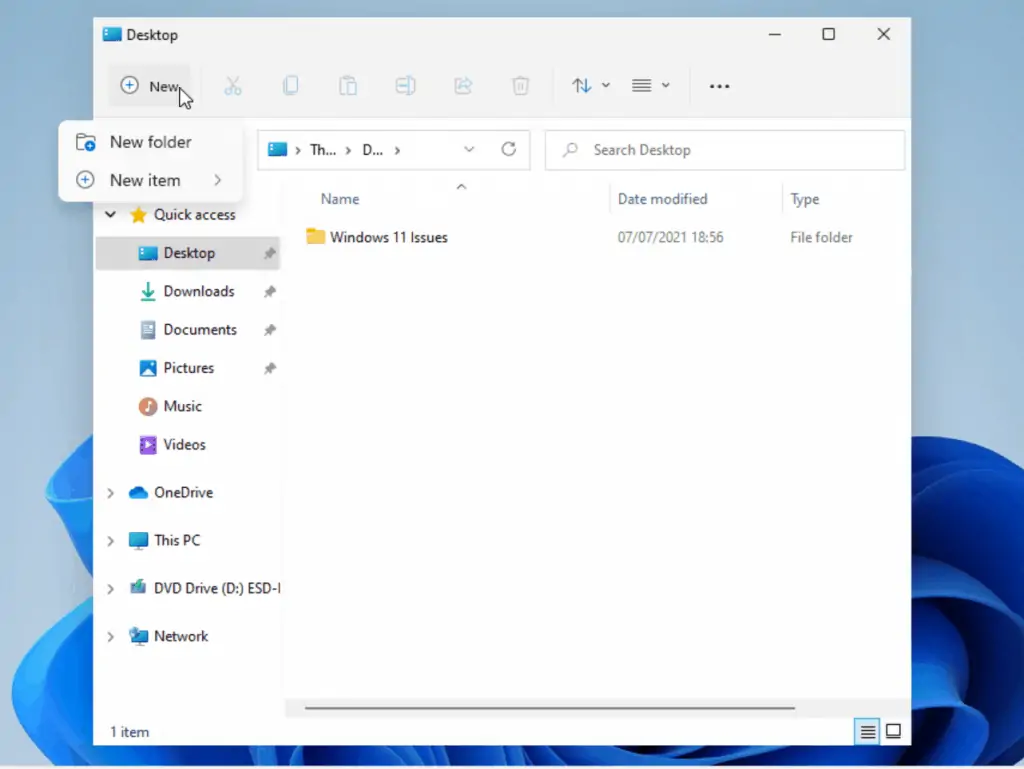Select the Windows 11 Issues folder
Image resolution: width=1024 pixels, height=769 pixels.
(389, 238)
